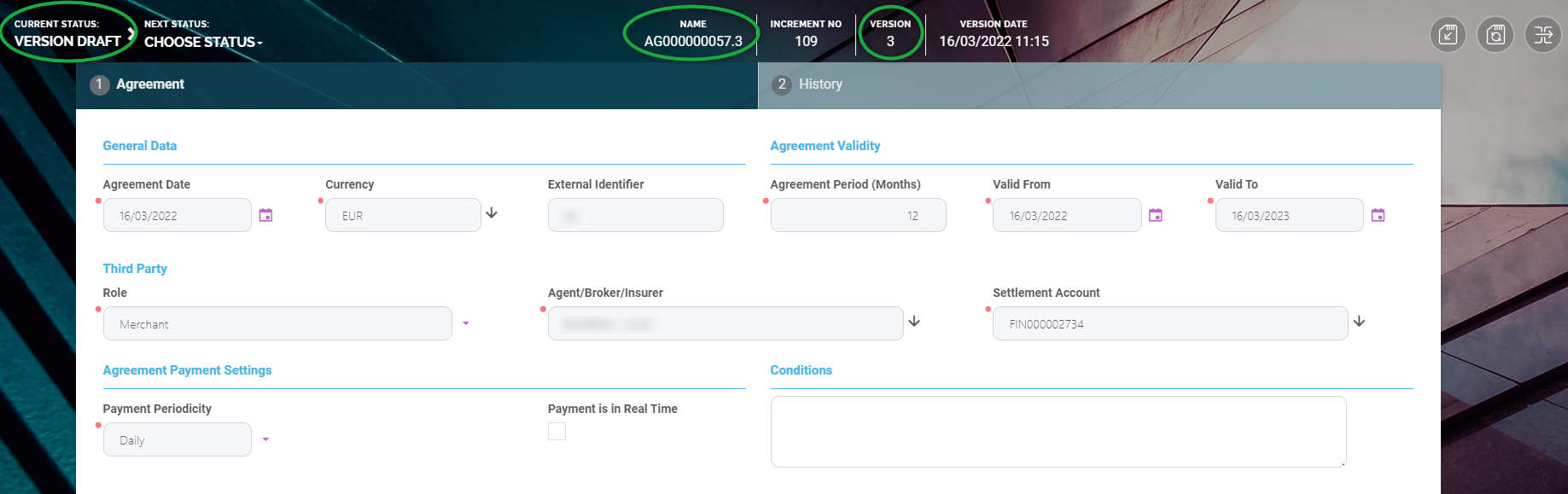This screenshot has height=494, width=1568.
Task: Expand the Role dropdown
Action: point(466,323)
